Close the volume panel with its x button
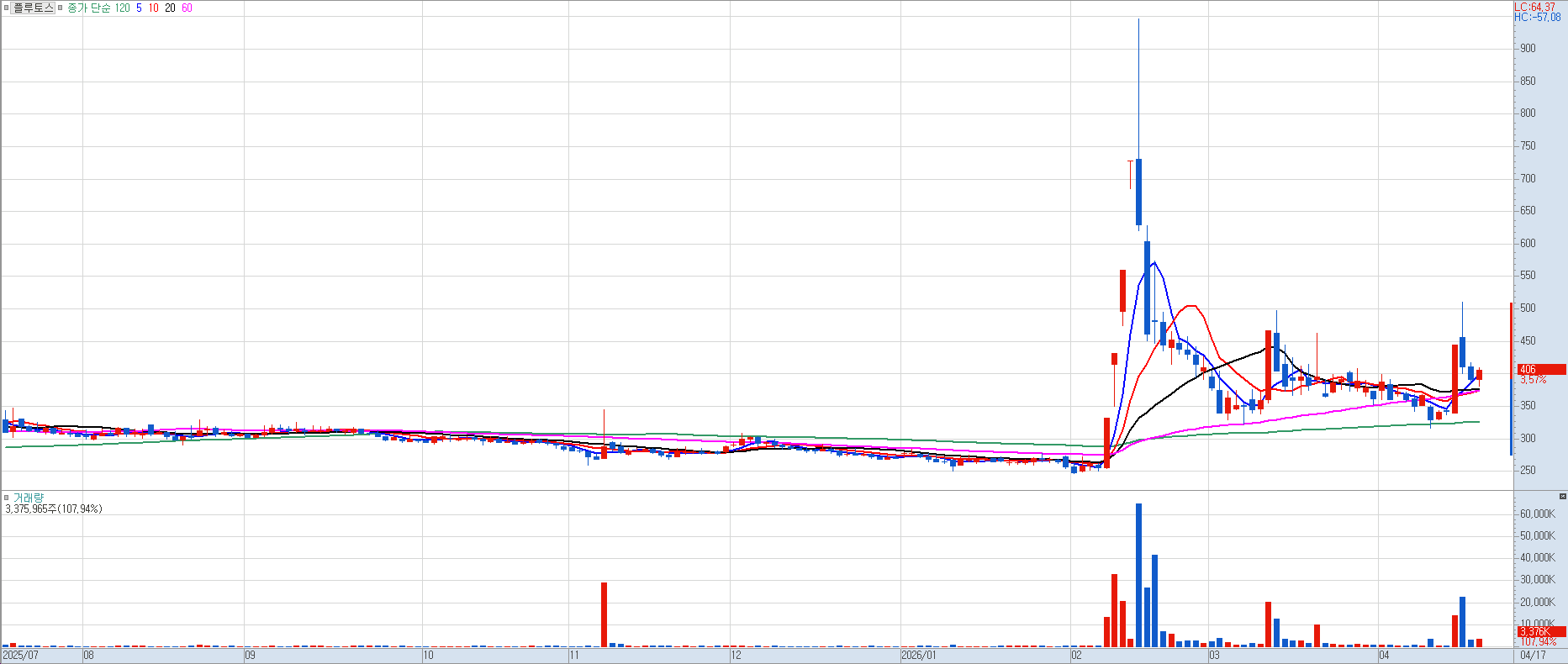The width and height of the screenshot is (1568, 664). click(1563, 497)
